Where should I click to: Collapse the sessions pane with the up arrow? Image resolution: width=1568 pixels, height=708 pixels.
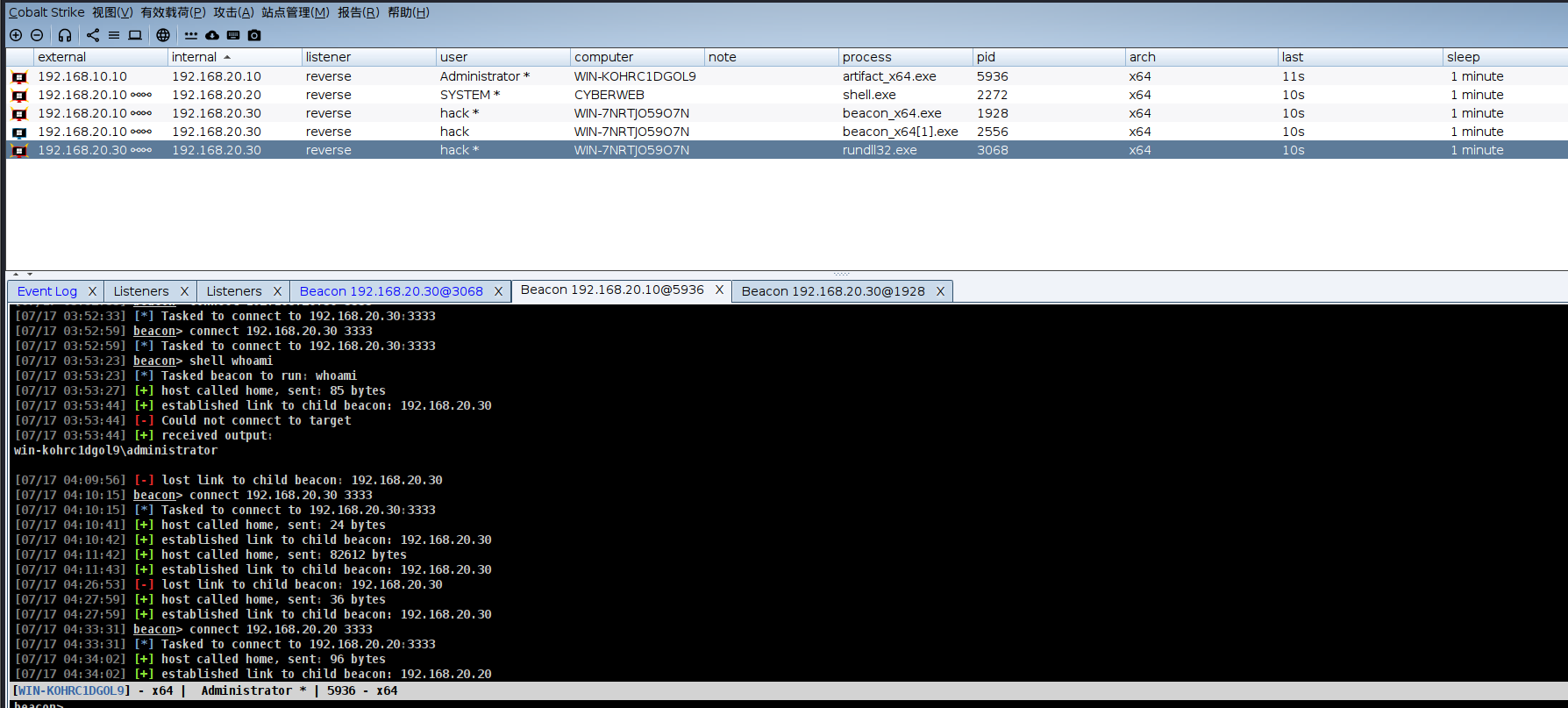pyautogui.click(x=15, y=275)
